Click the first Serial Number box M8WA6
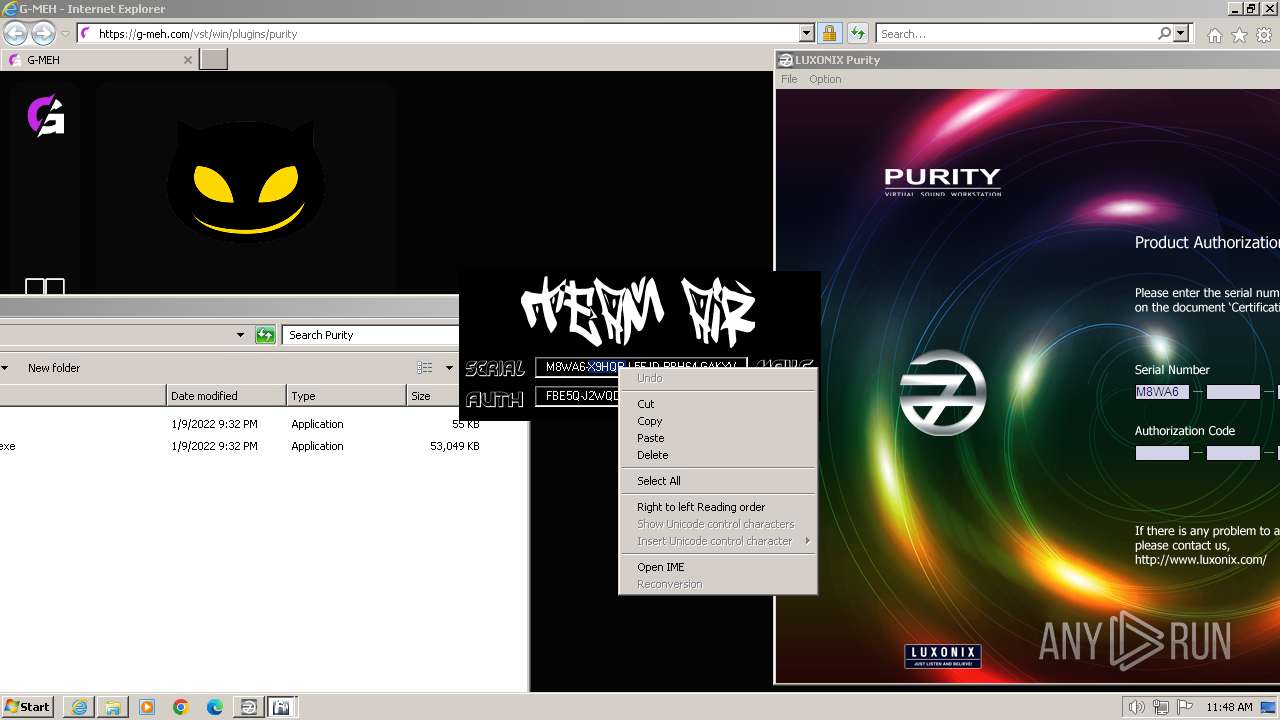This screenshot has height=720, width=1280. 1161,392
